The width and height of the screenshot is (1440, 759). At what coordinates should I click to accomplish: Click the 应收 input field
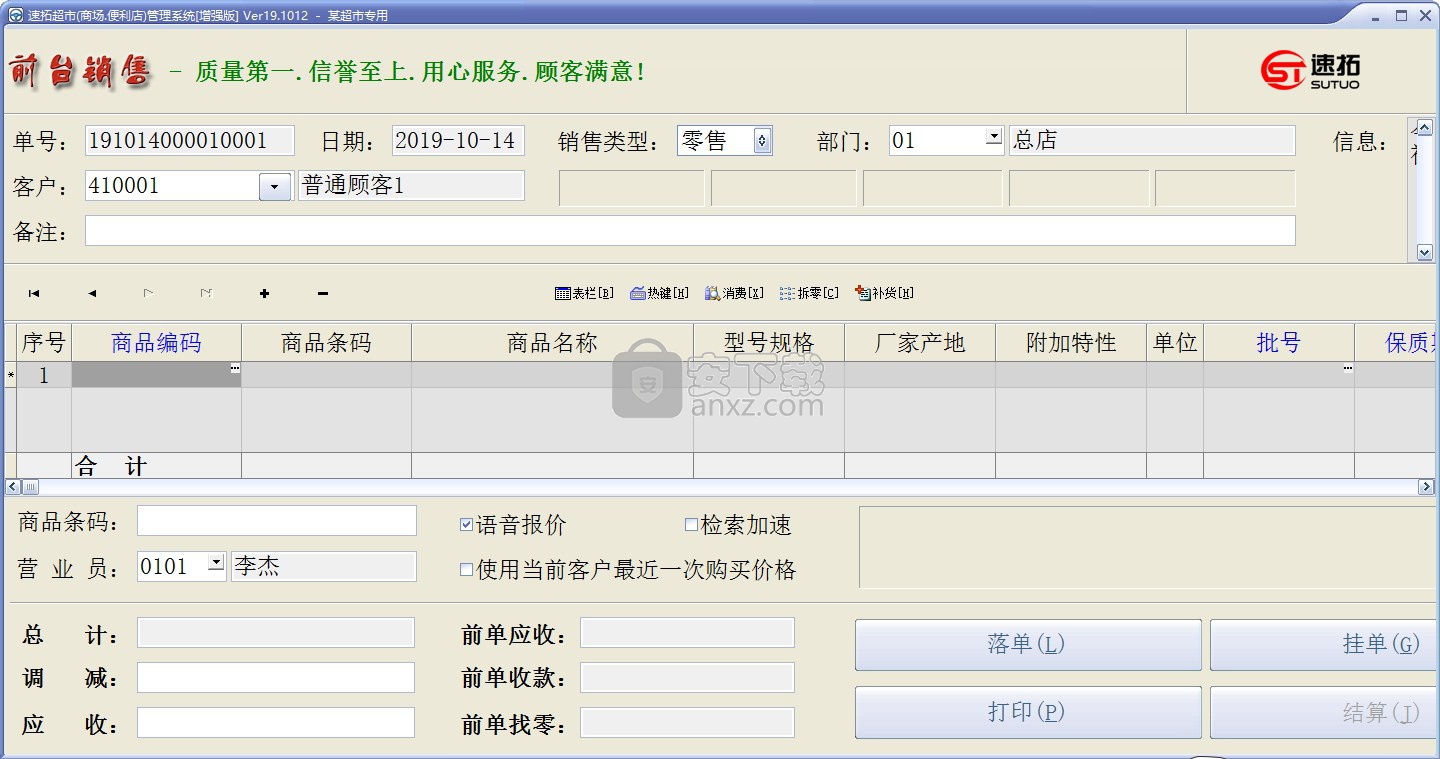click(276, 723)
